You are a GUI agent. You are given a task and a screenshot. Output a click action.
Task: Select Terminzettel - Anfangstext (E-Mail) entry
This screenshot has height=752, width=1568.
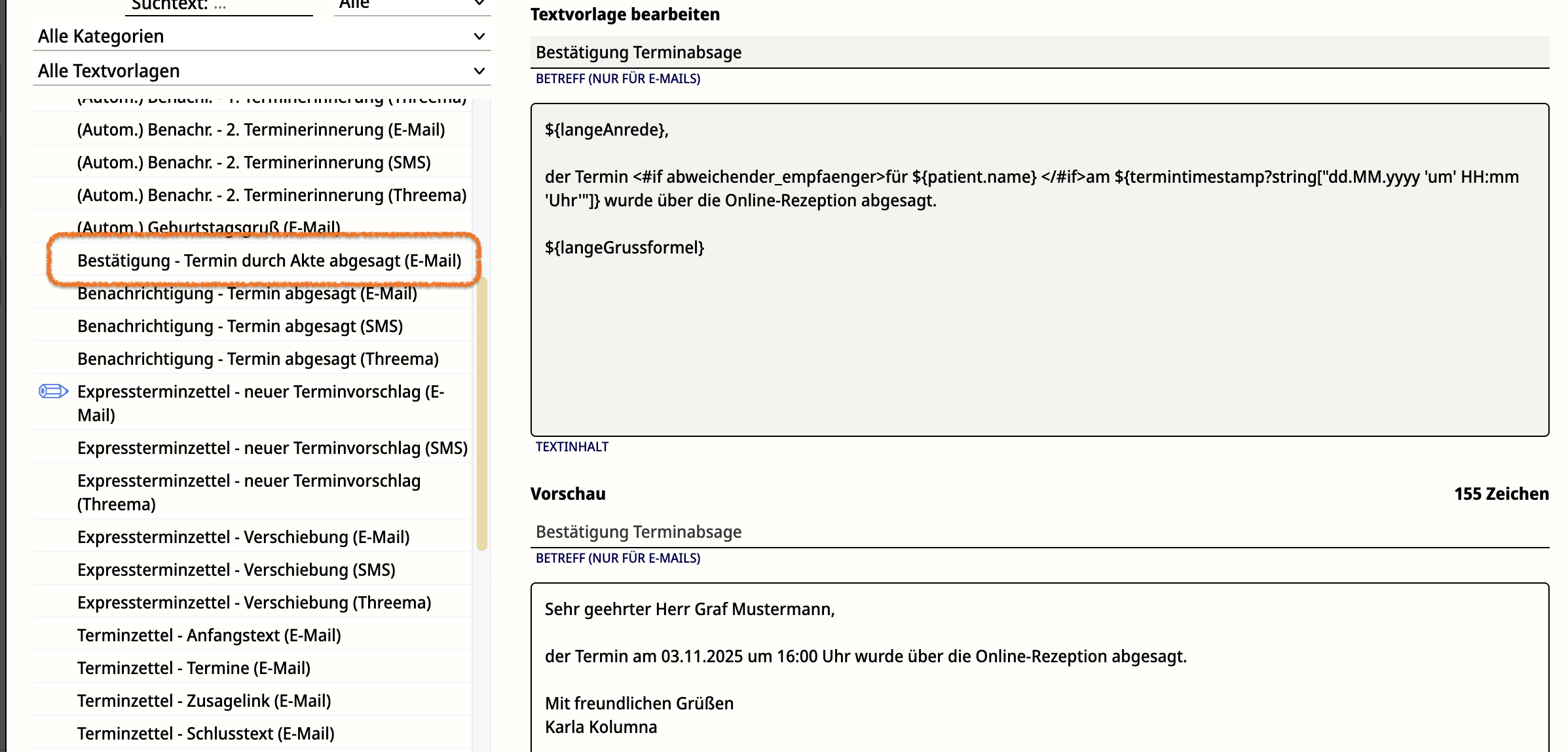tap(209, 635)
